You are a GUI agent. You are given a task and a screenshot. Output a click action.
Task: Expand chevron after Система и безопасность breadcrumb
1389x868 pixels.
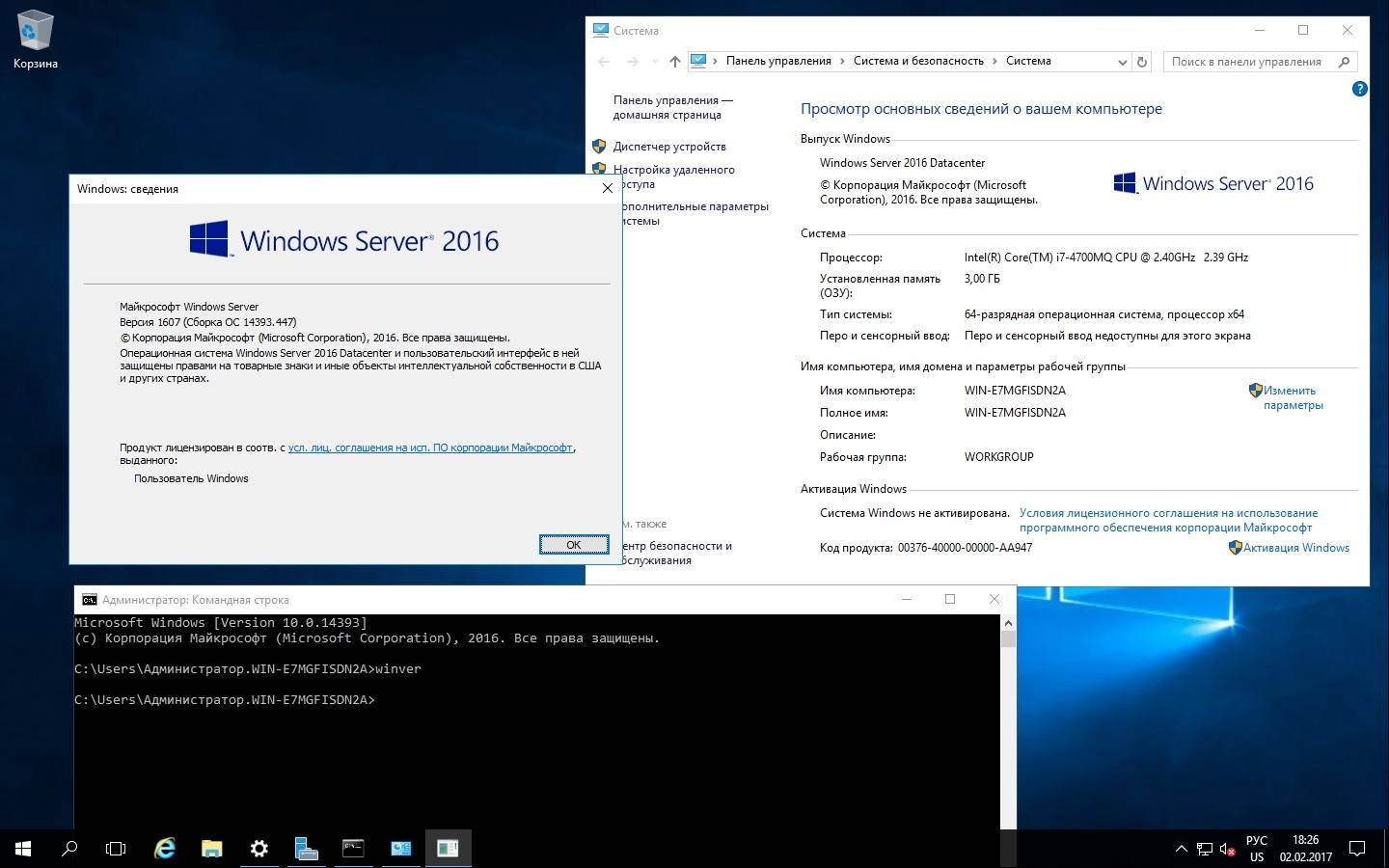pos(994,62)
